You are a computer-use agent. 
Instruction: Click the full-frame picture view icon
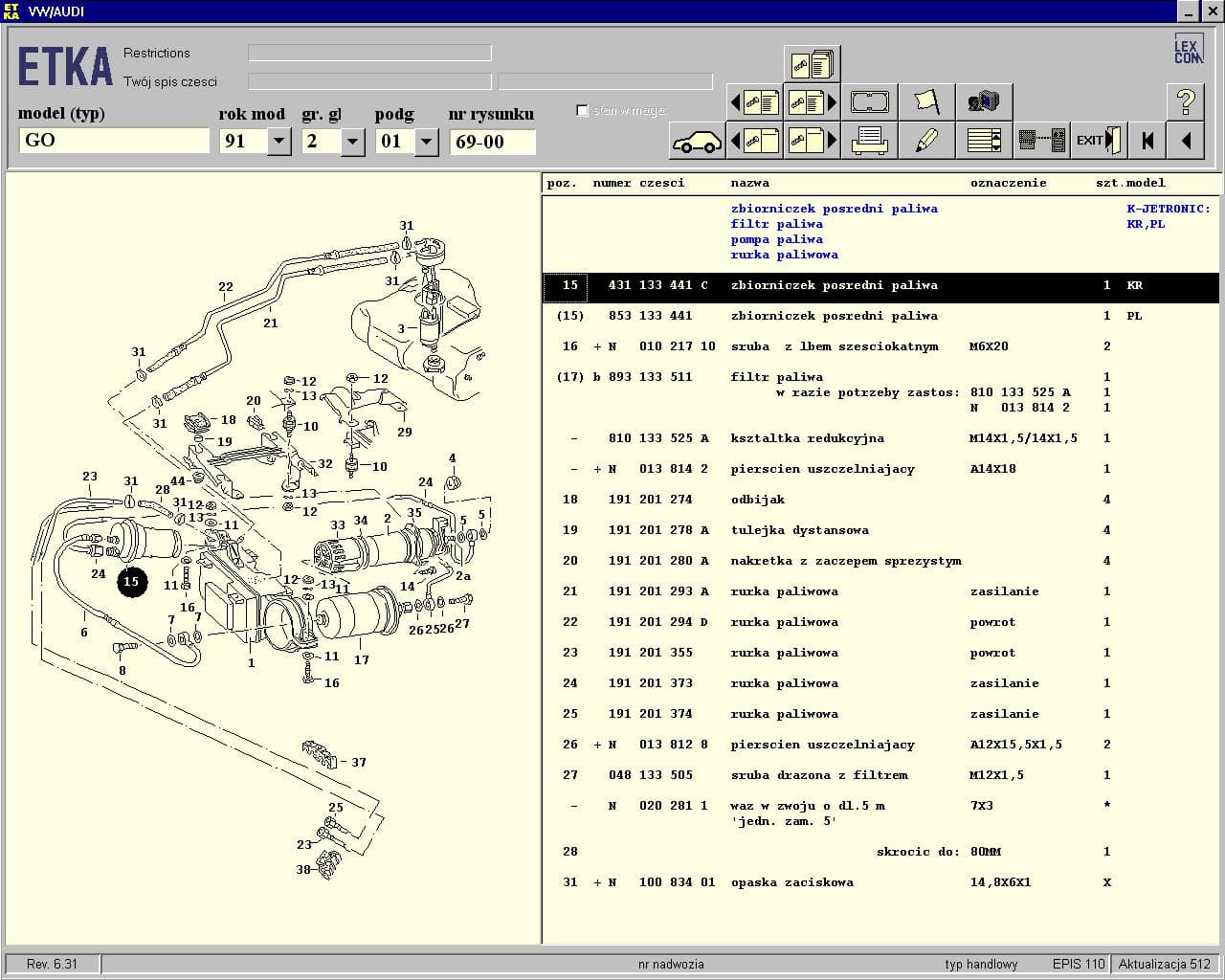pyautogui.click(x=869, y=101)
